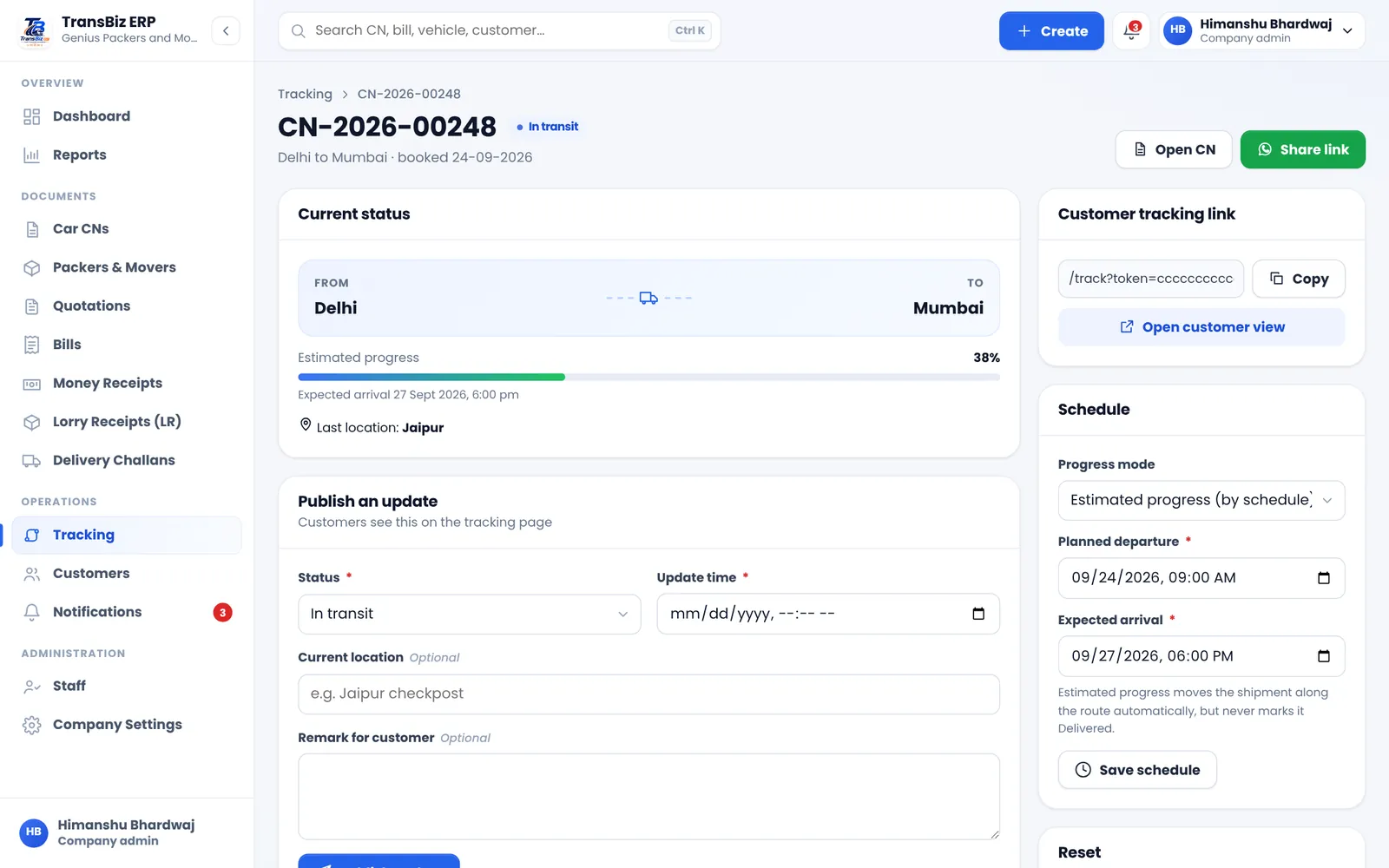Click the Tracking breadcrumb link
Screen dimensions: 1389x868
tap(305, 94)
